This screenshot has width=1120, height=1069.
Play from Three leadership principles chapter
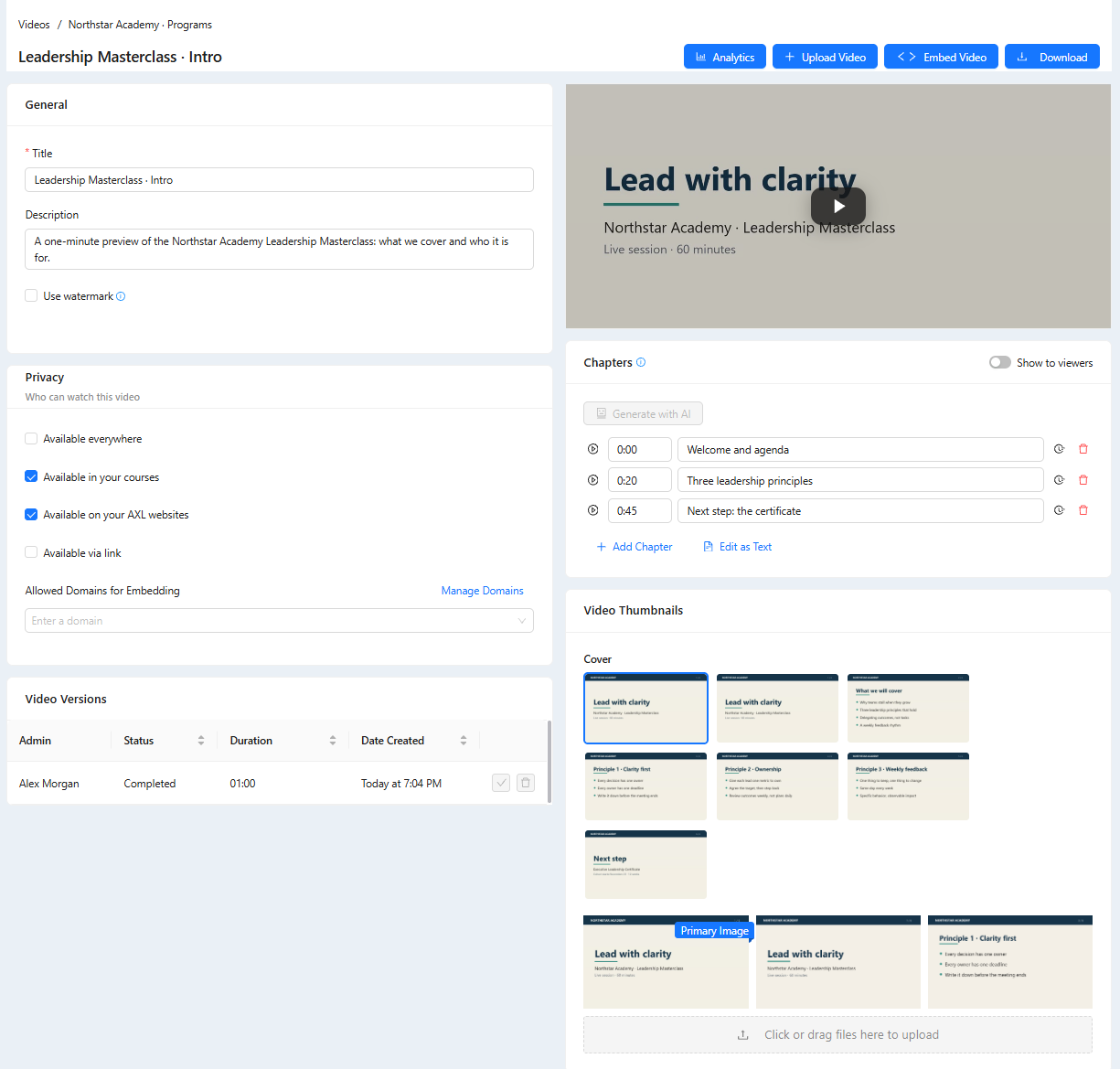click(593, 480)
